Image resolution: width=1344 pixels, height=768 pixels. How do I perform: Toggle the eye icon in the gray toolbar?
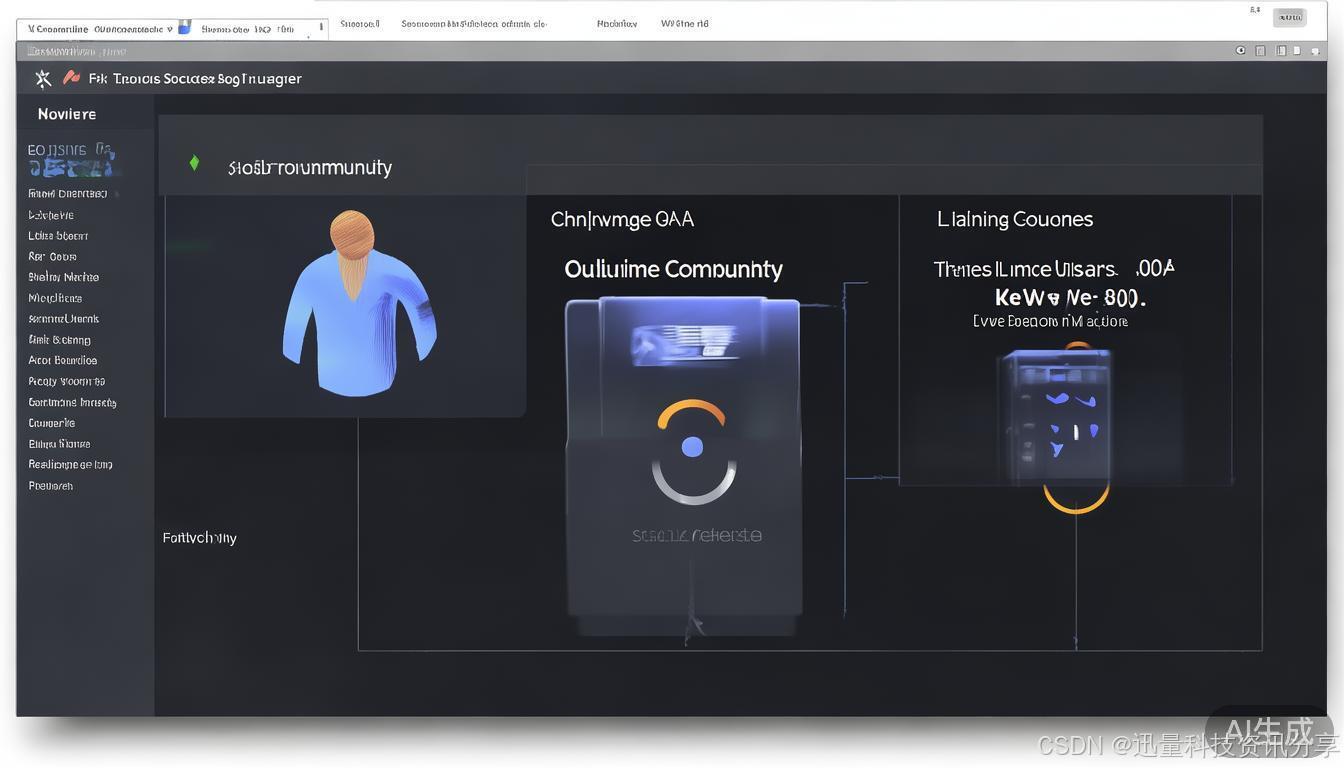1241,51
